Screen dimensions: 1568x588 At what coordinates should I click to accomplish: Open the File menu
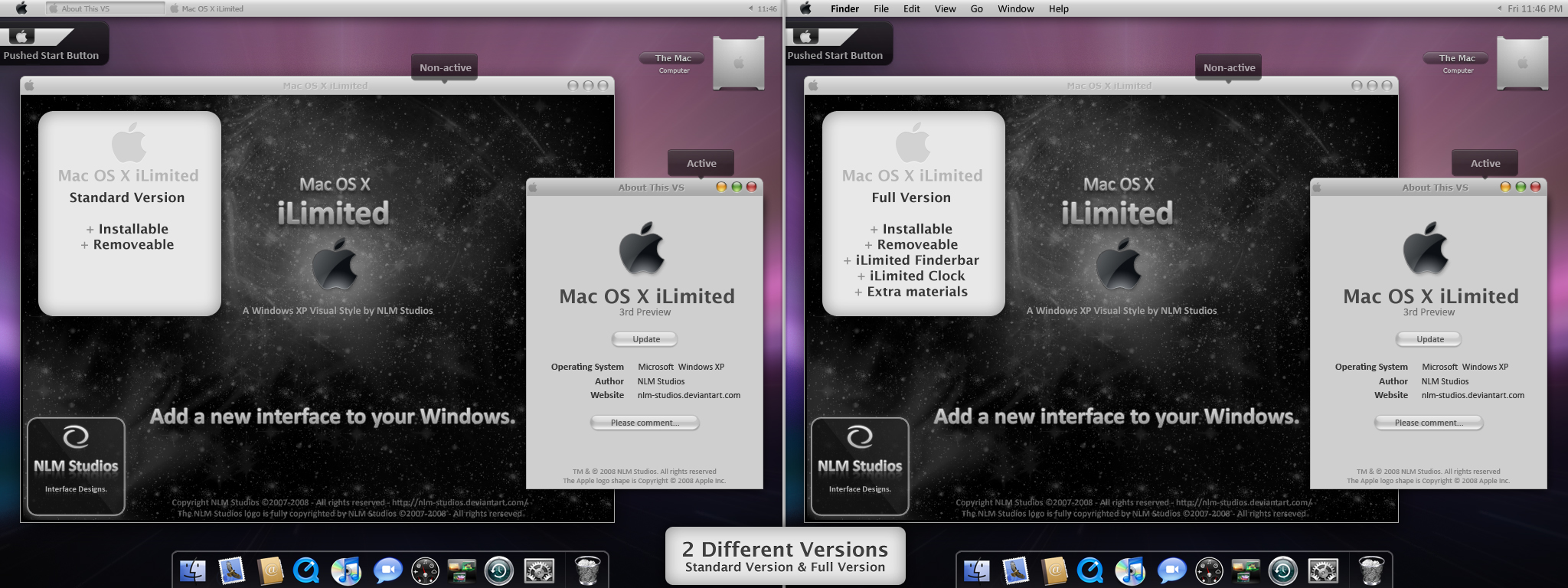point(881,8)
